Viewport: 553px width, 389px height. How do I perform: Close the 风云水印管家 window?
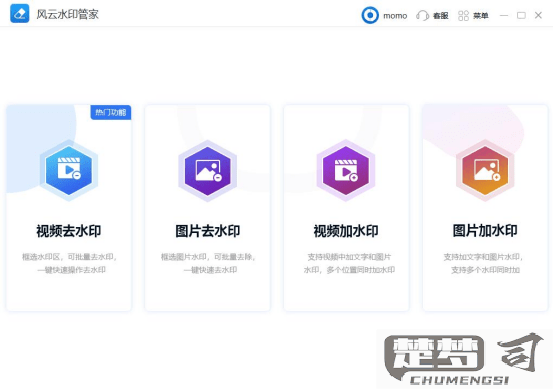[538, 16]
